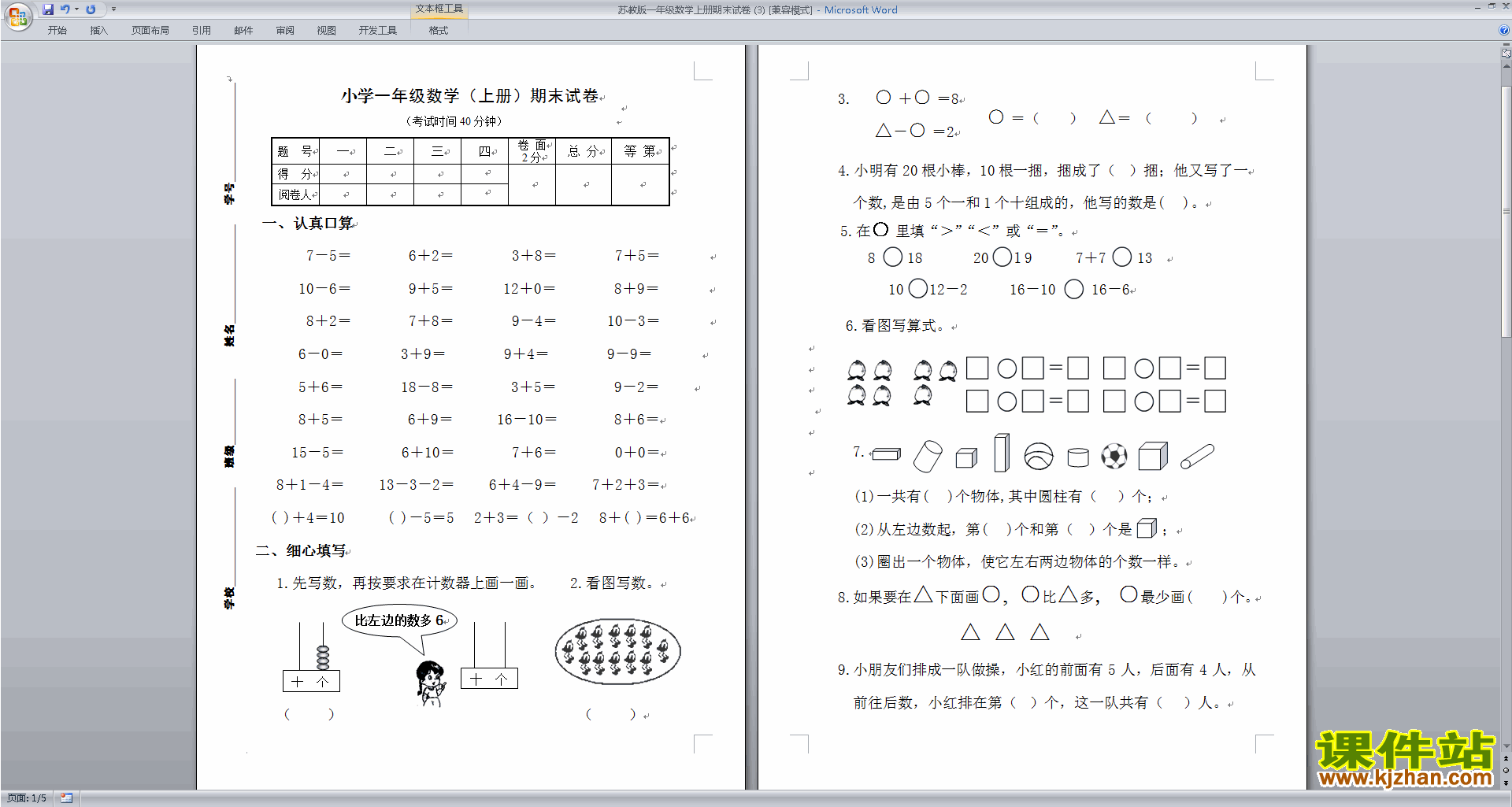Image resolution: width=1512 pixels, height=807 pixels.
Task: Click the heading 二、细心填写
Action: (302, 551)
